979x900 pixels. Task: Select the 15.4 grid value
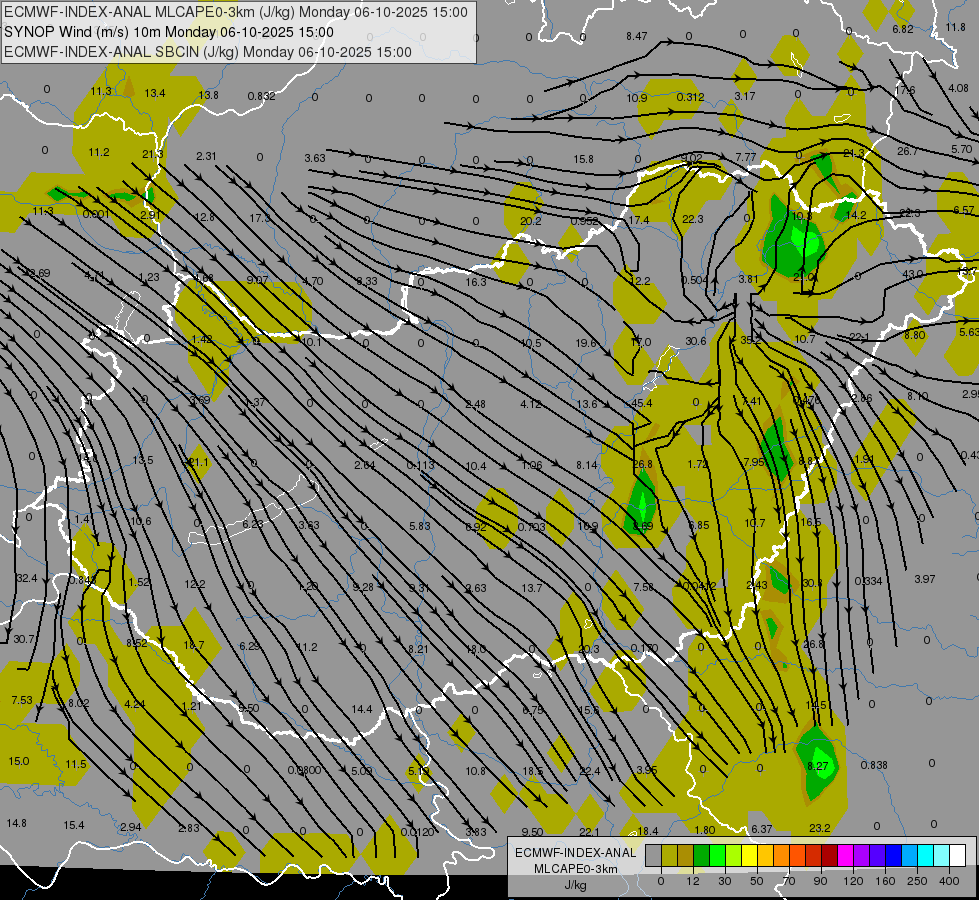coord(74,825)
